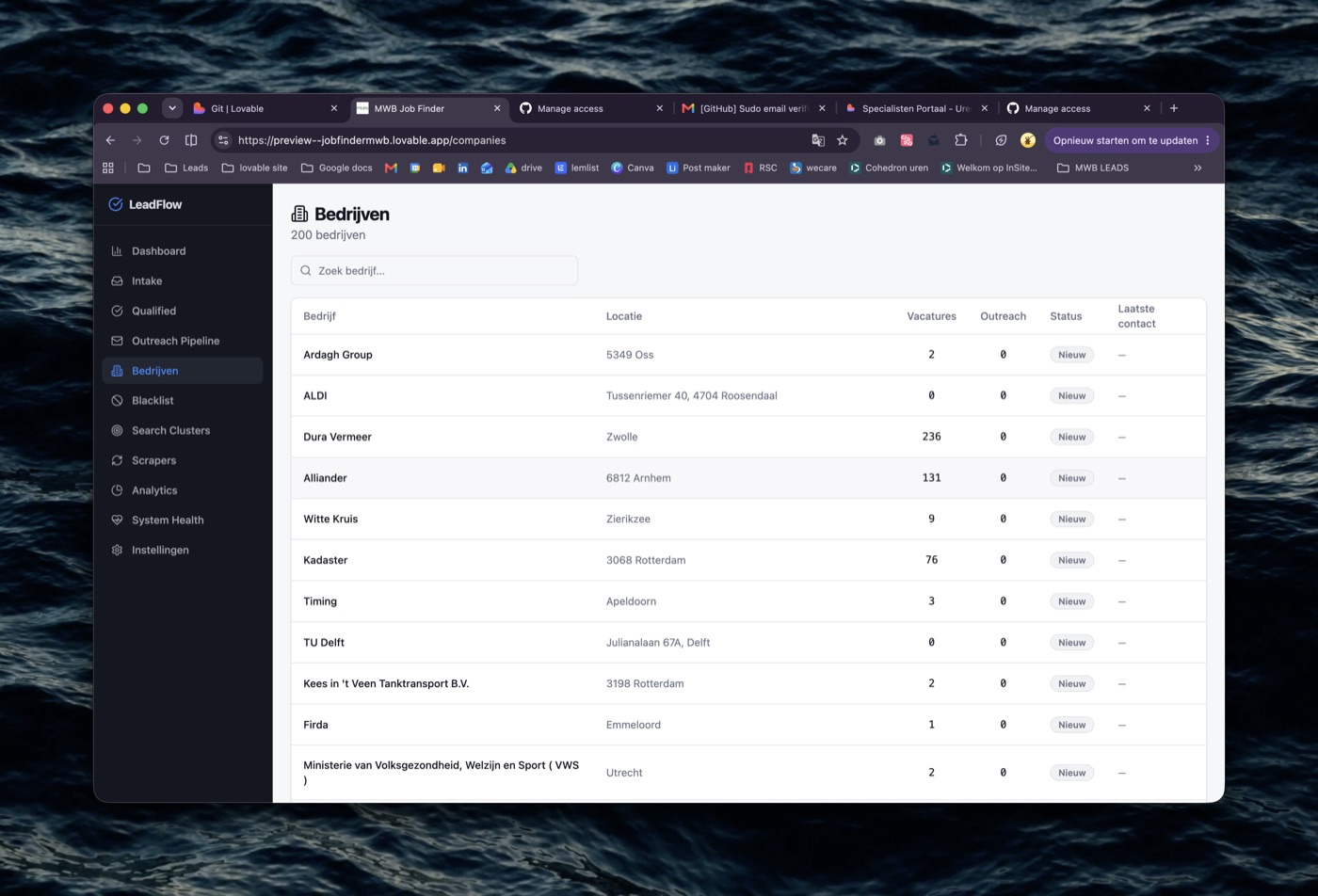Image resolution: width=1318 pixels, height=896 pixels.
Task: Open System Health in the sidebar
Action: coord(183,520)
